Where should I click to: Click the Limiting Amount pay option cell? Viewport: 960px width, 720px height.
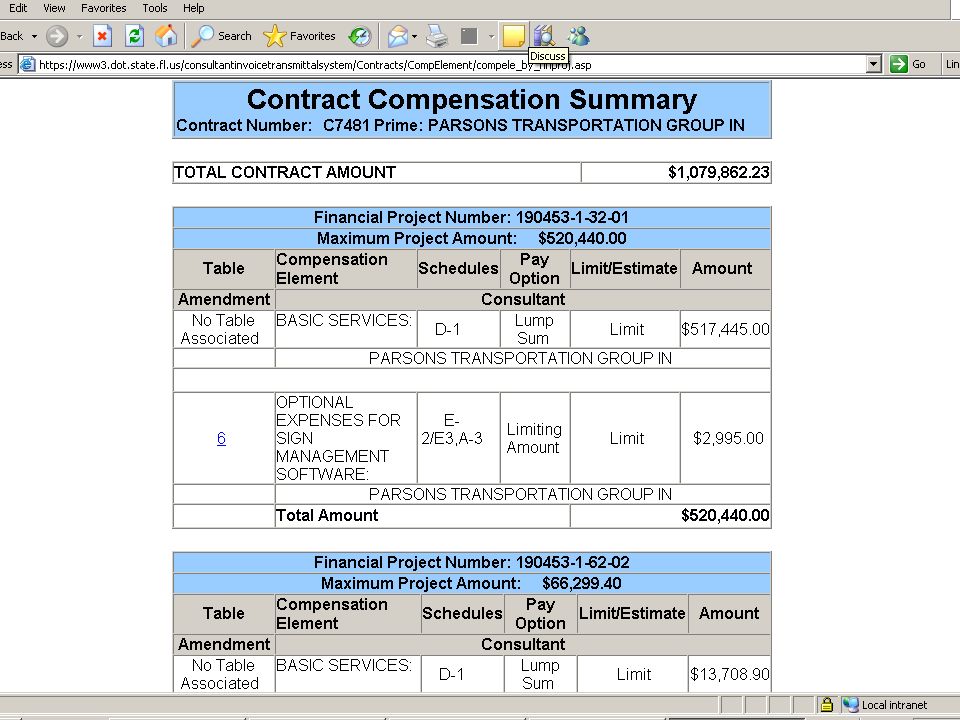coord(534,438)
